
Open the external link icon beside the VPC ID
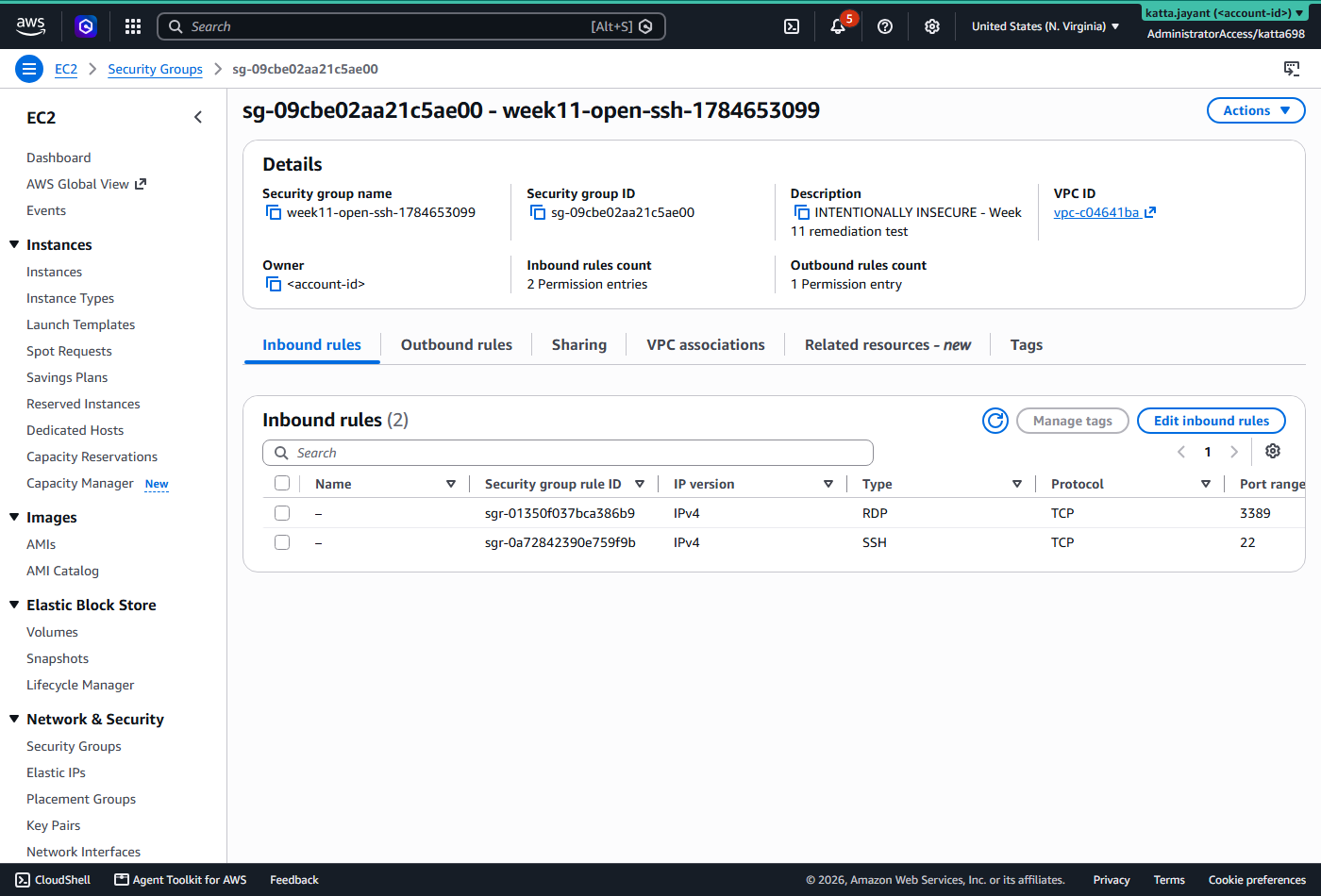point(1150,212)
